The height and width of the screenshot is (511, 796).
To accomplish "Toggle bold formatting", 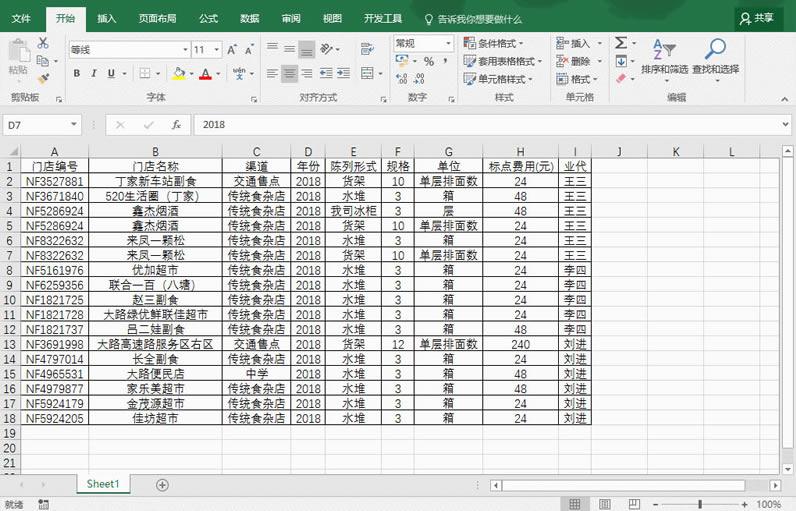I will pos(77,74).
